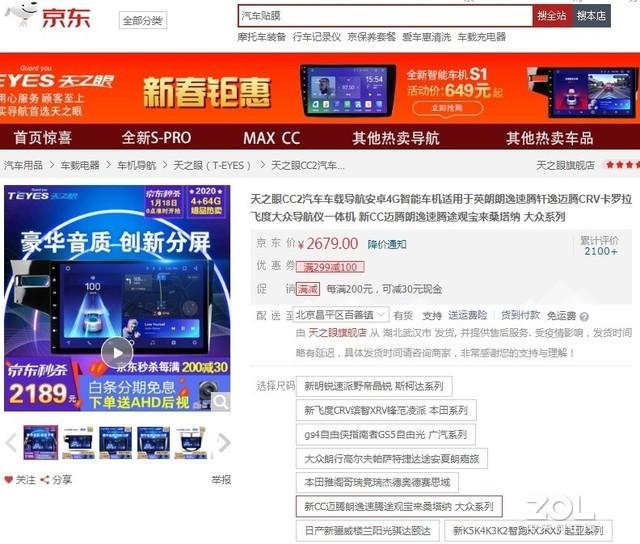Show next product thumbnails with right arrow
This screenshot has height=544, width=640.
(x=224, y=442)
